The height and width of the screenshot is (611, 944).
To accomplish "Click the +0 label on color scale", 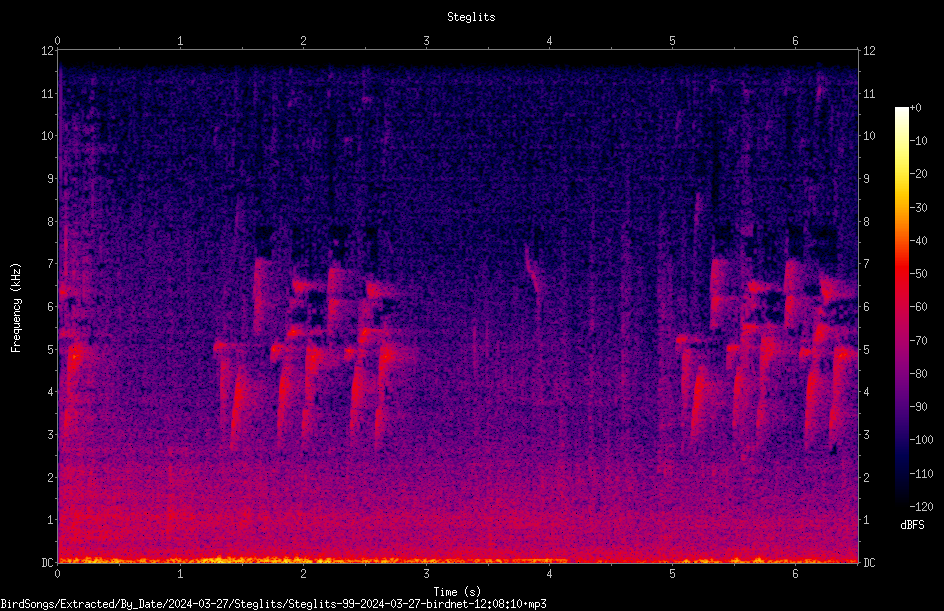I will tap(916, 108).
